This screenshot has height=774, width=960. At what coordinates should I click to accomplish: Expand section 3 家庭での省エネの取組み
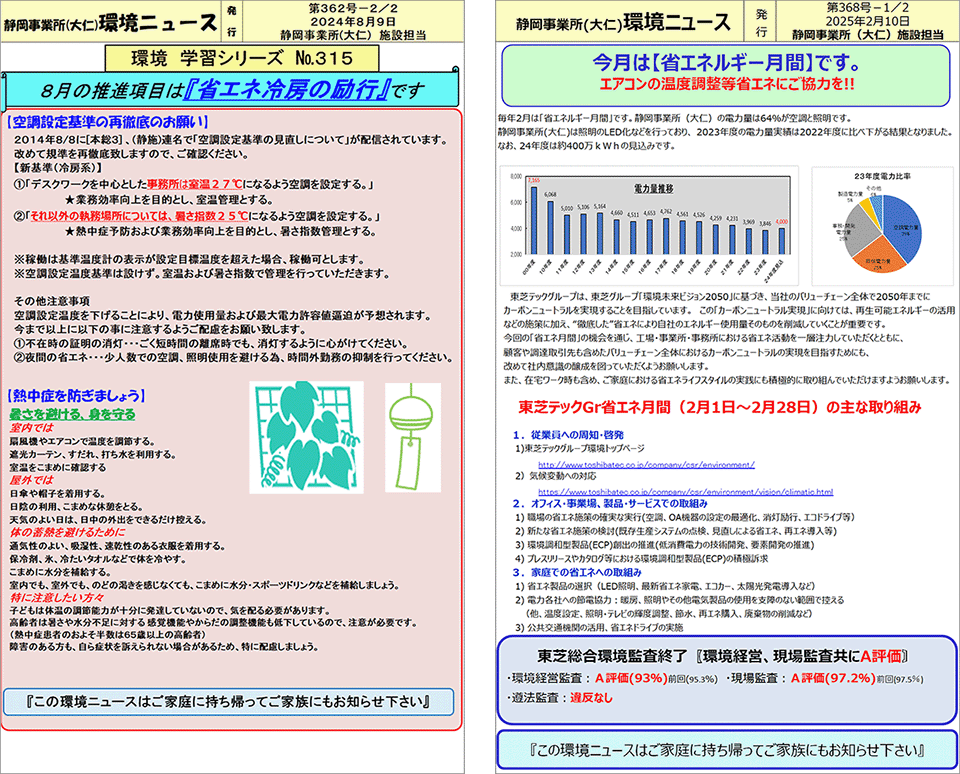pos(577,573)
